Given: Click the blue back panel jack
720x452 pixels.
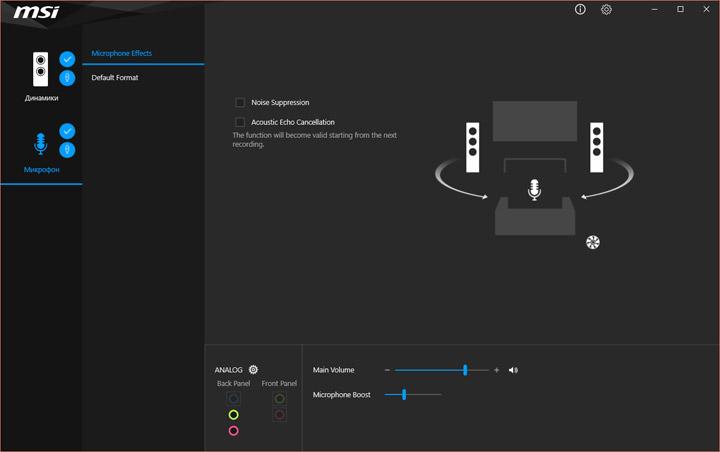Looking at the screenshot, I should (233, 399).
